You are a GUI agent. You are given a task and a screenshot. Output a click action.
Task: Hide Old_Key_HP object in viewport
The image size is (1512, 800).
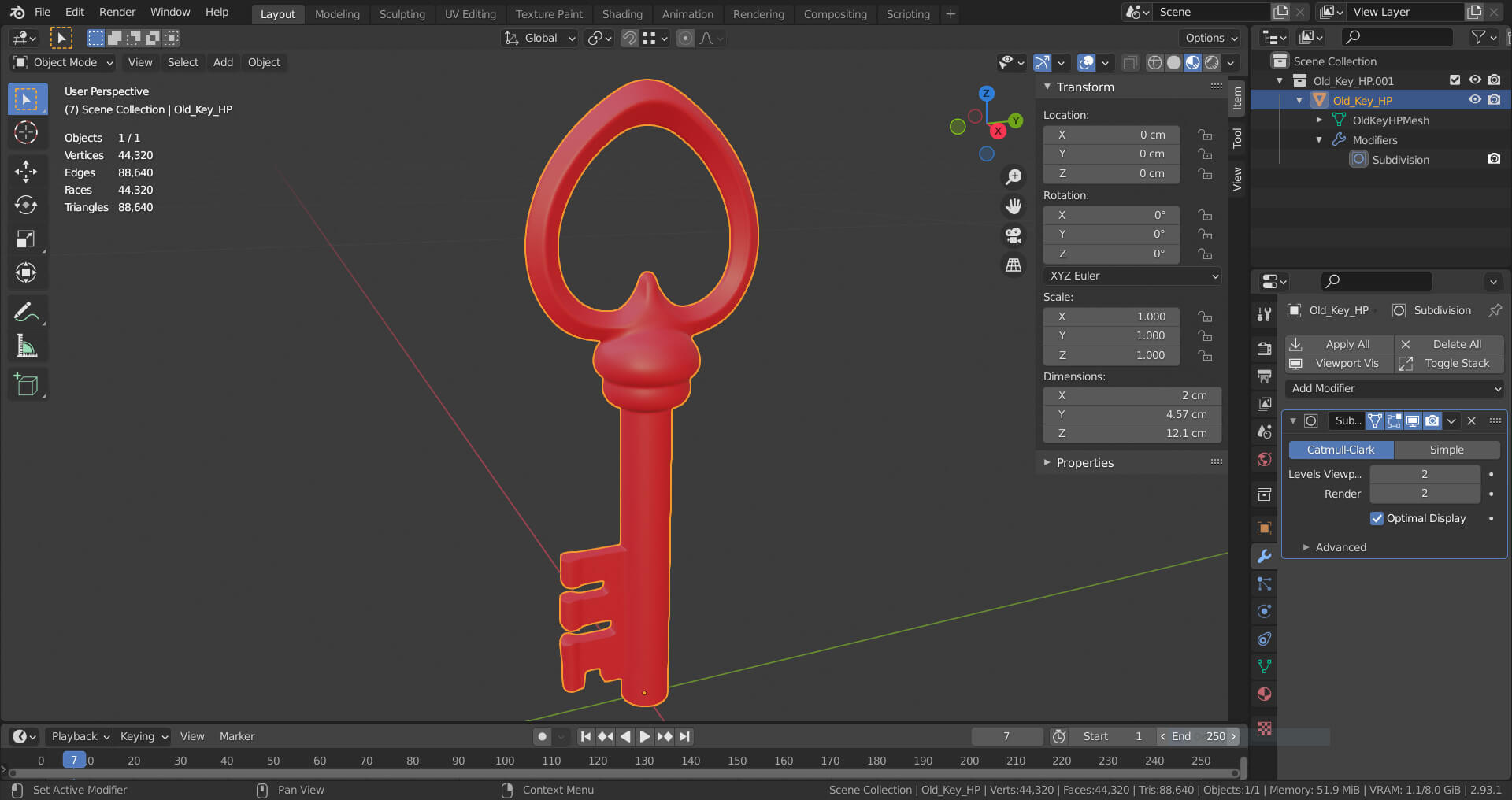[1474, 100]
